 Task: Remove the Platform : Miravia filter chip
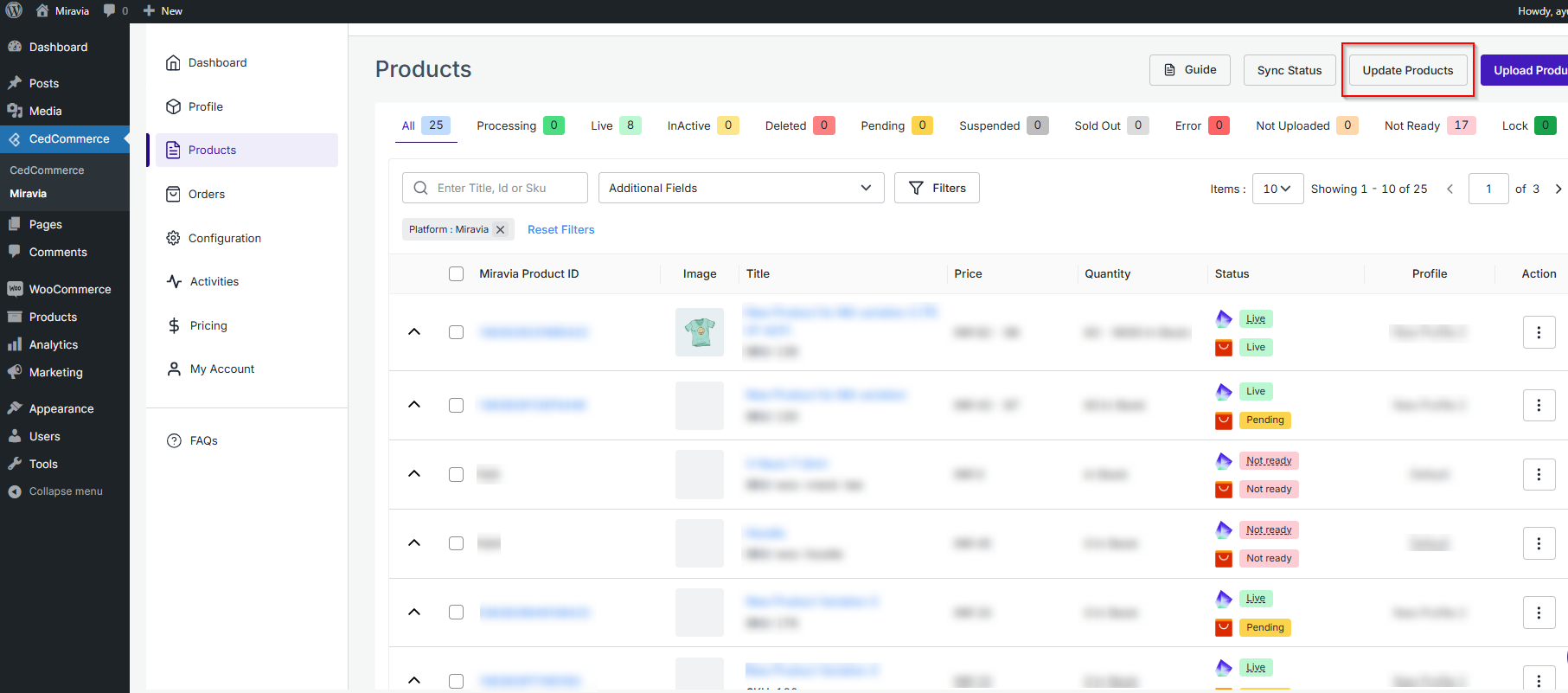tap(500, 229)
